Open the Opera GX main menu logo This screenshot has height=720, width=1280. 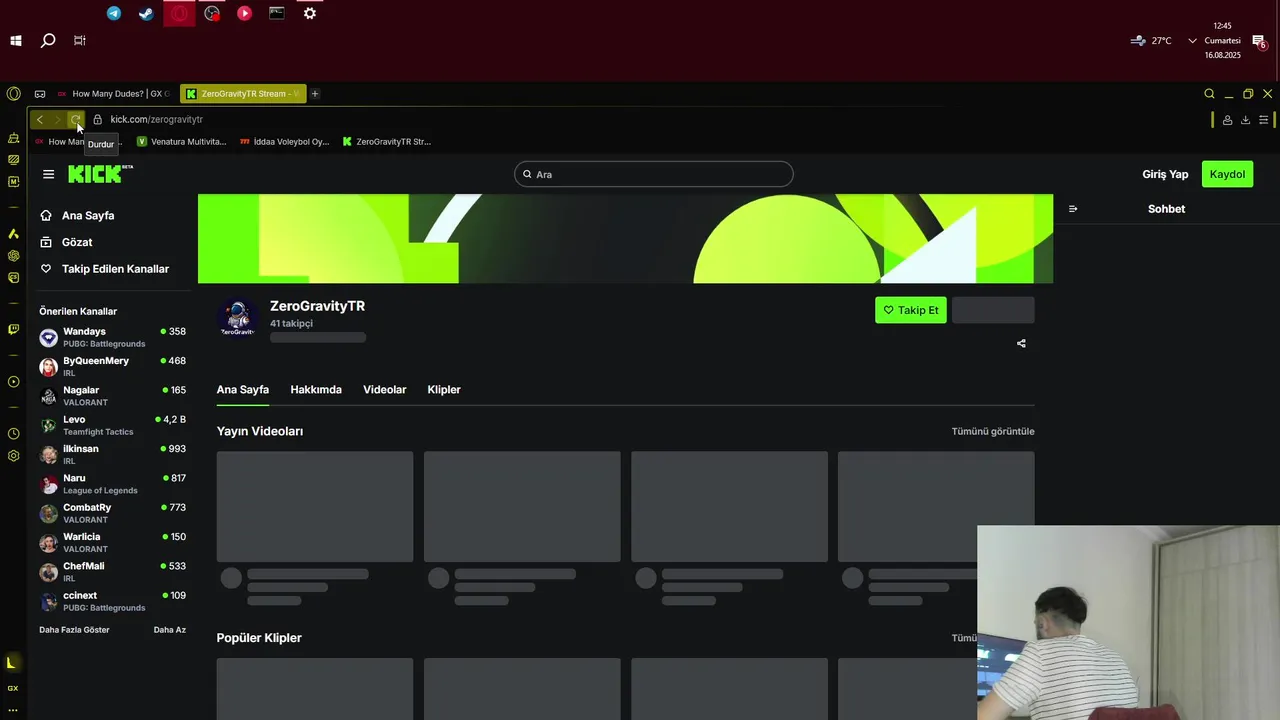click(13, 94)
